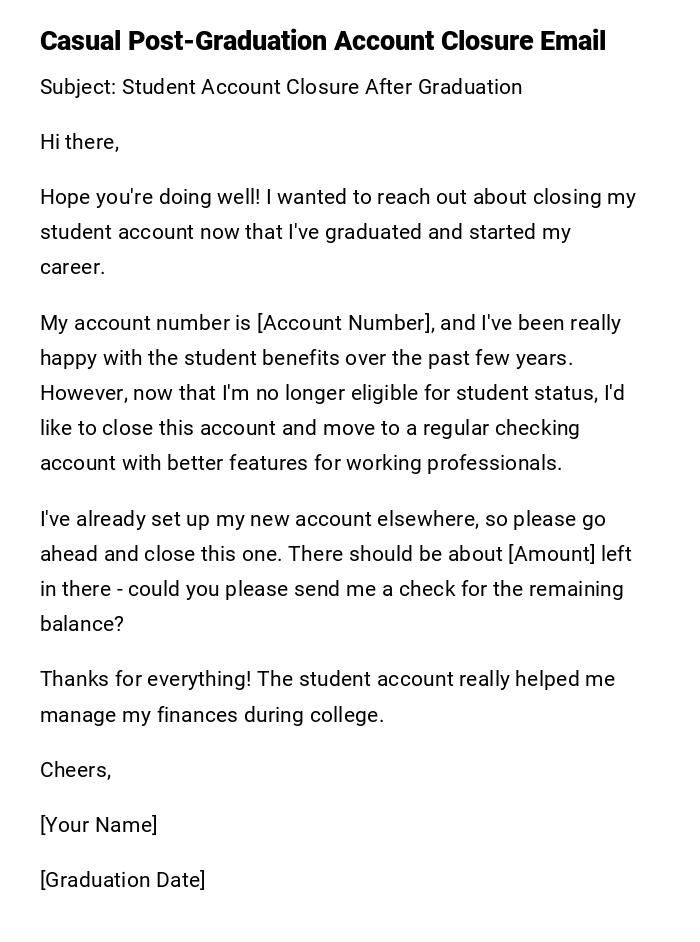Click the [Account Number] placeholder
Image resolution: width=700 pixels, height=942 pixels.
[x=344, y=323]
